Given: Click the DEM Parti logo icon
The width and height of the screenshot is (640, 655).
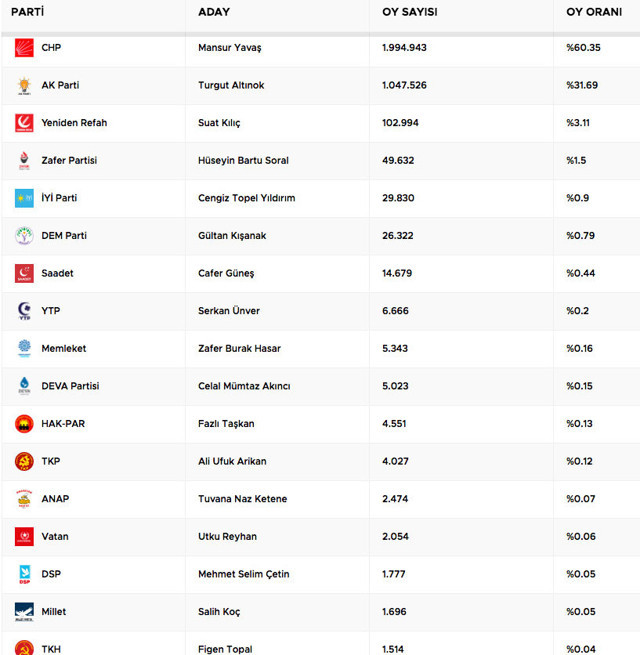Looking at the screenshot, I should 24,236.
